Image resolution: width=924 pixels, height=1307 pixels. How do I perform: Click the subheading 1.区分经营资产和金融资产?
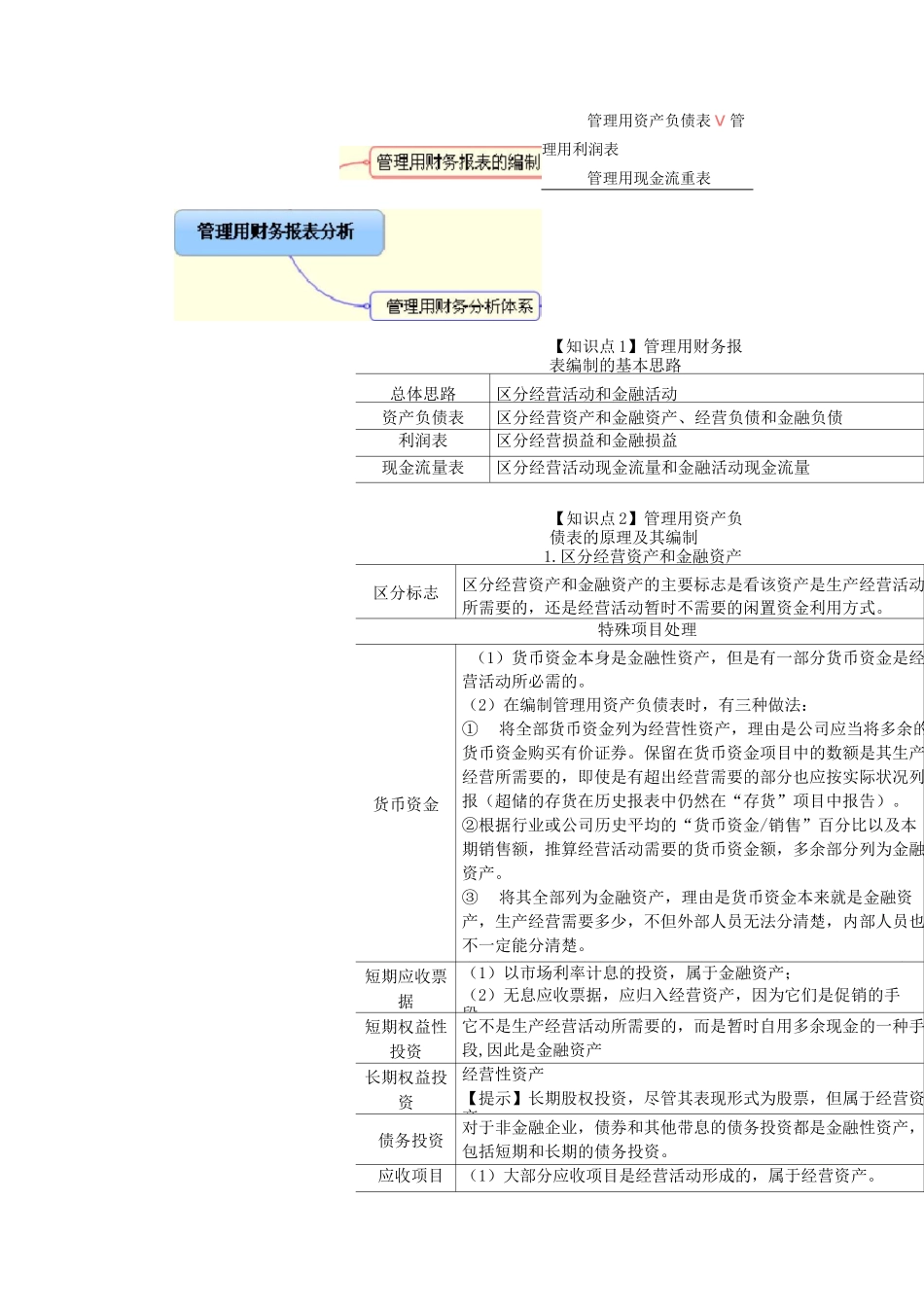point(643,556)
